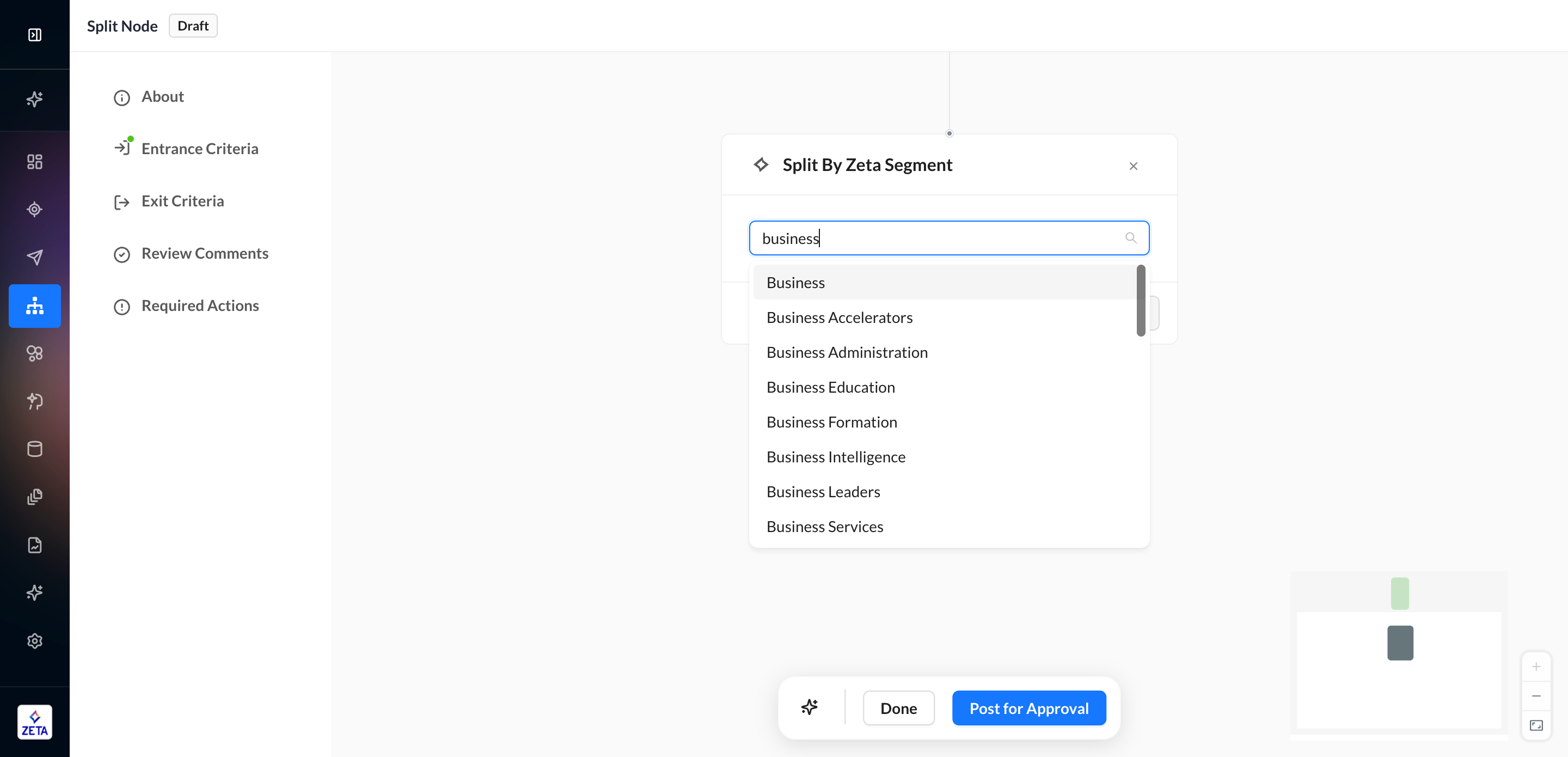
Task: Open the settings gear icon in sidebar
Action: coord(35,640)
